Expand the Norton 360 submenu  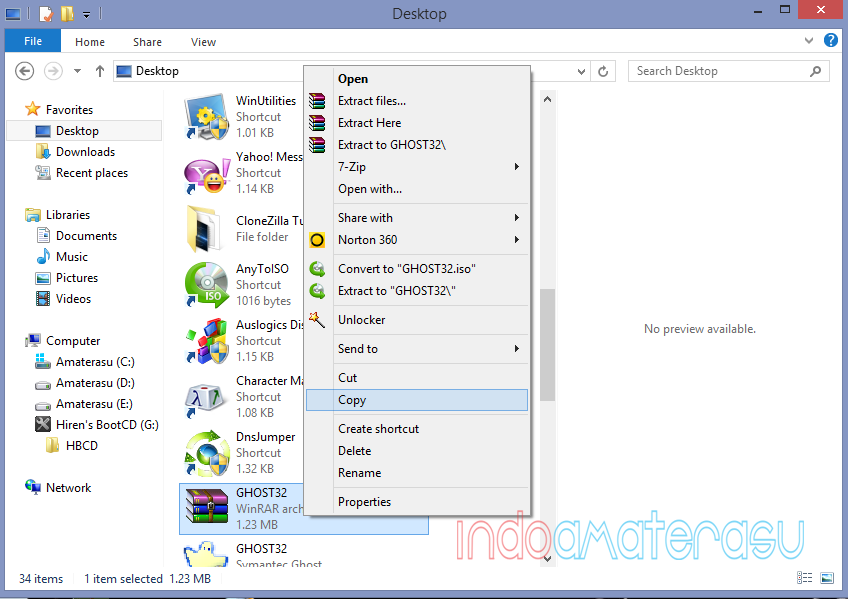[517, 239]
